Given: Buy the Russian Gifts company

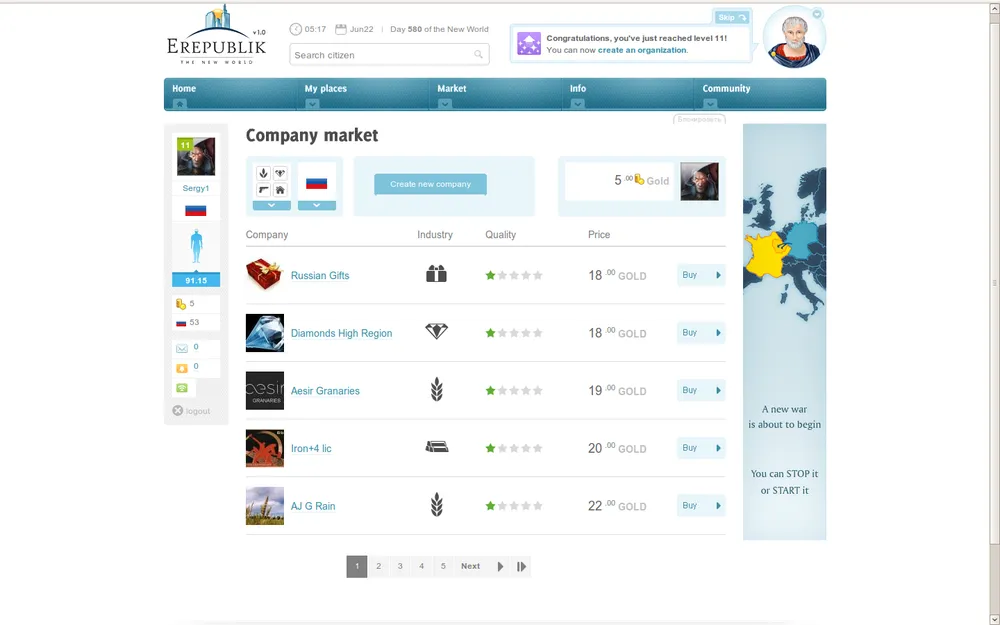Looking at the screenshot, I should point(701,276).
